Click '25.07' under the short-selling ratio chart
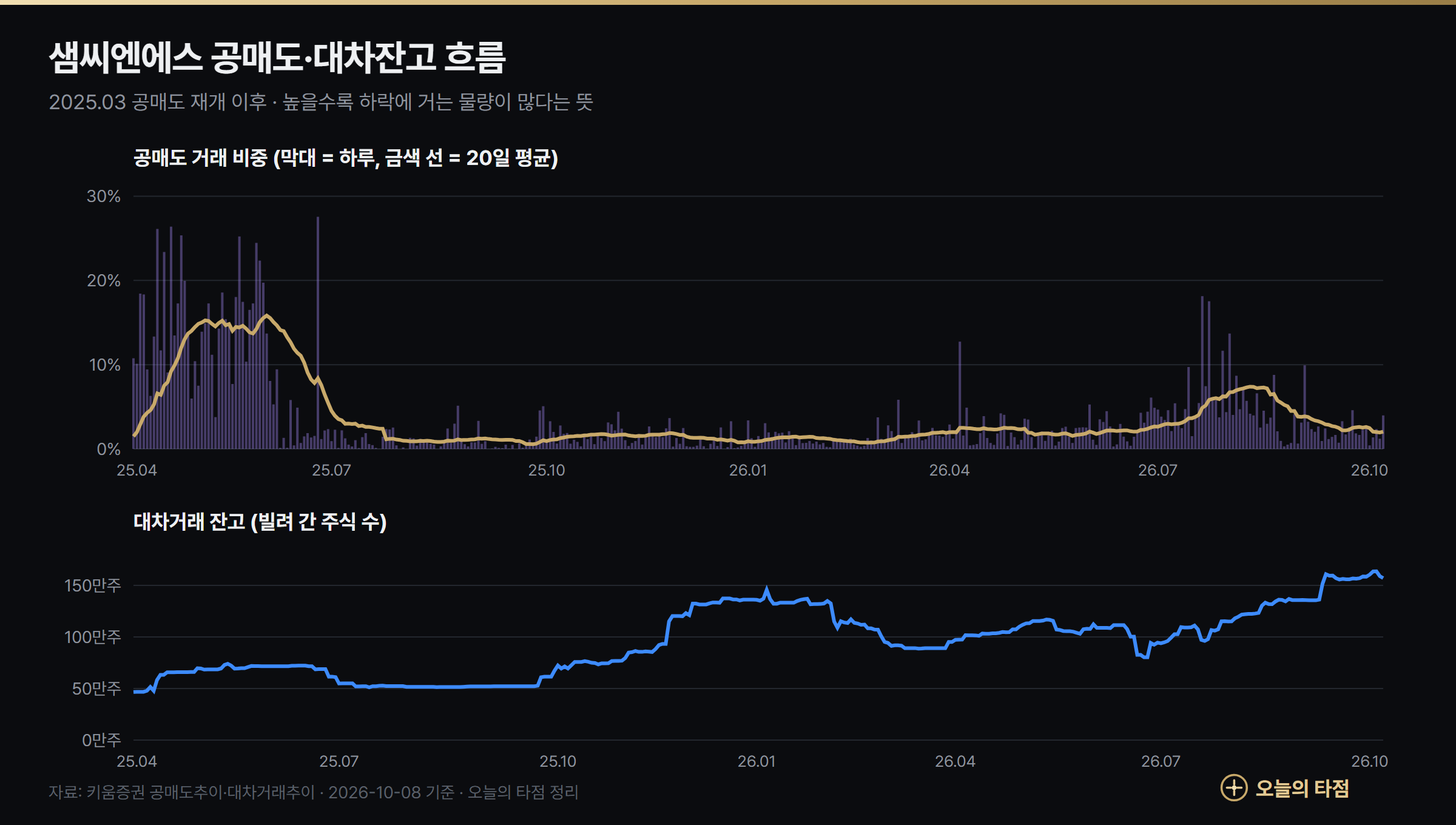The image size is (1456, 825). [x=331, y=470]
